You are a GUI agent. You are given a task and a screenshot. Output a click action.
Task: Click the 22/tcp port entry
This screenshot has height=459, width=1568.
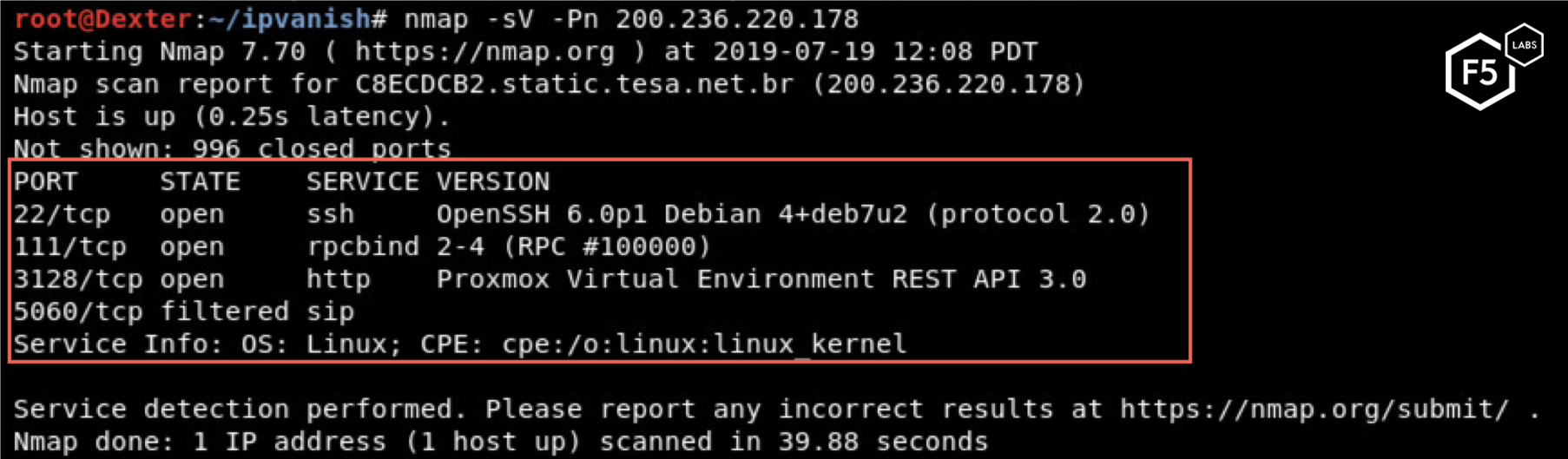coord(63,214)
